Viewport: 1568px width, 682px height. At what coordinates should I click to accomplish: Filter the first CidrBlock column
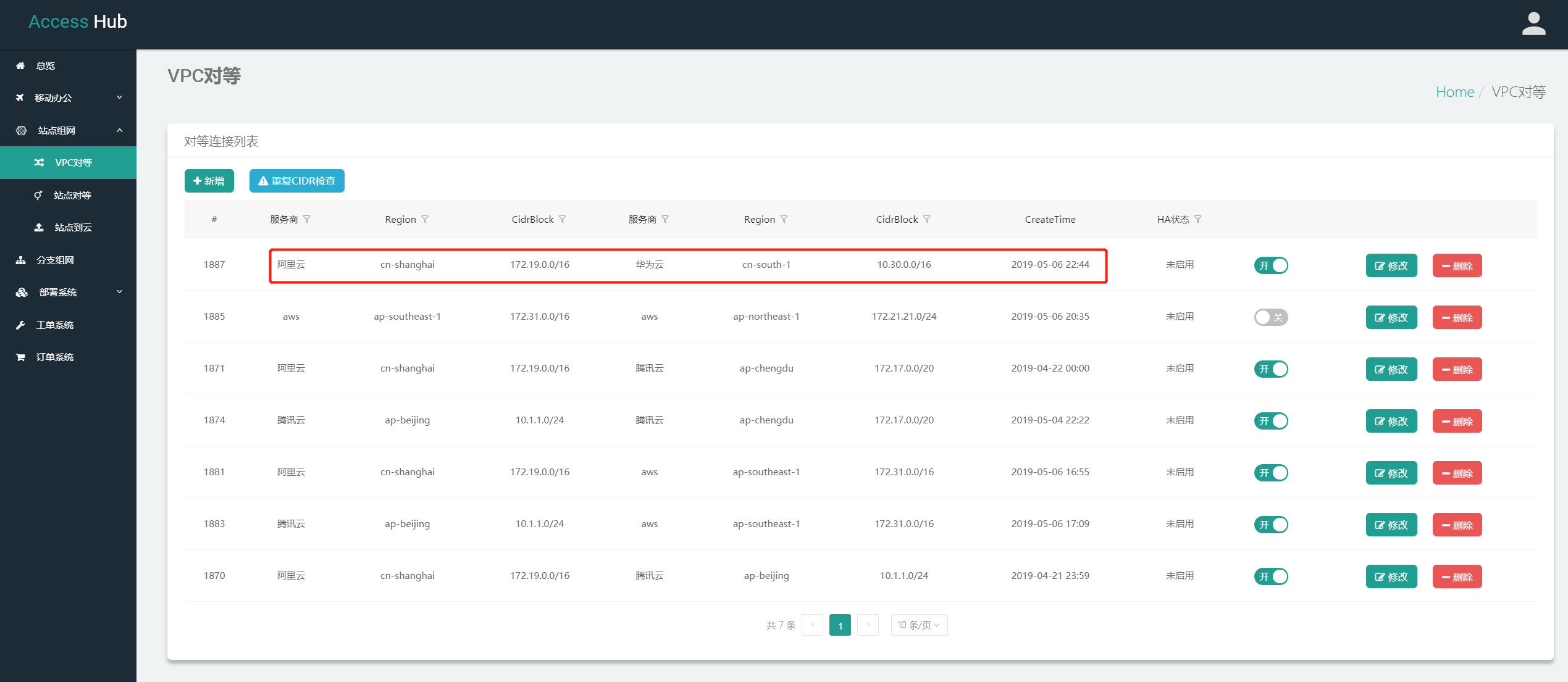(x=562, y=219)
